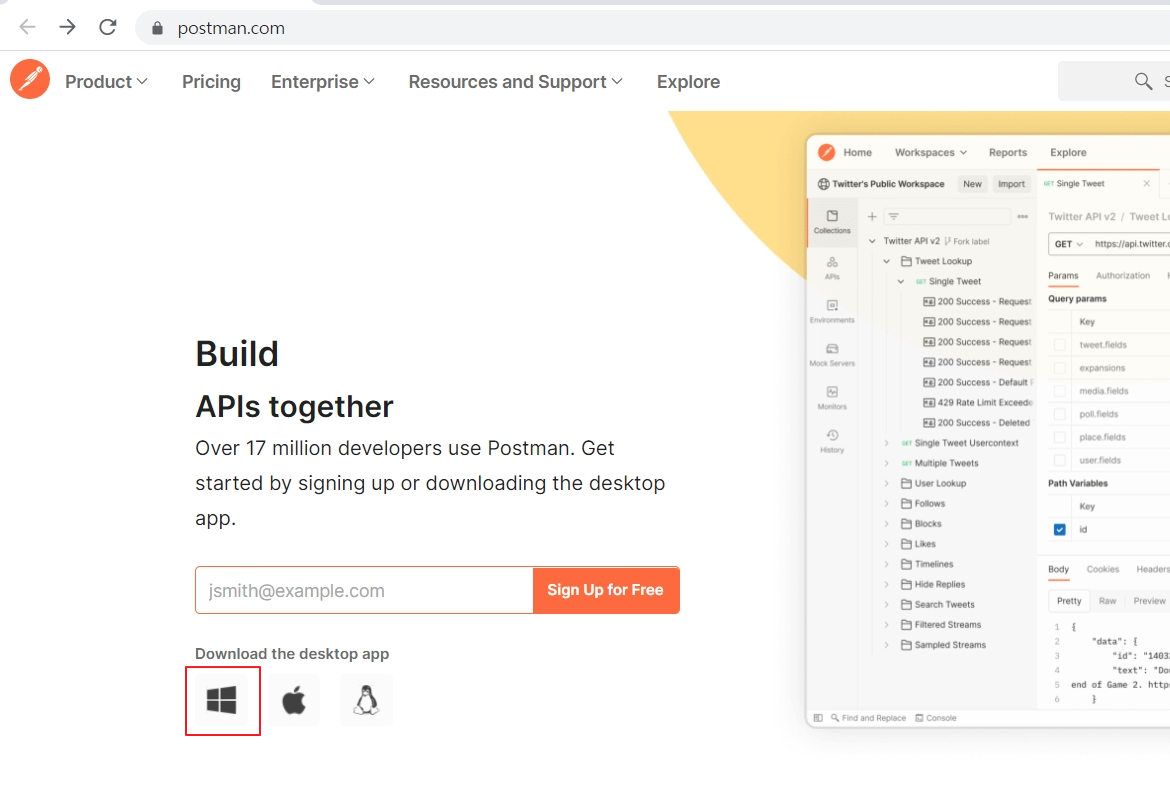Open the Console from the app status bar

point(936,718)
